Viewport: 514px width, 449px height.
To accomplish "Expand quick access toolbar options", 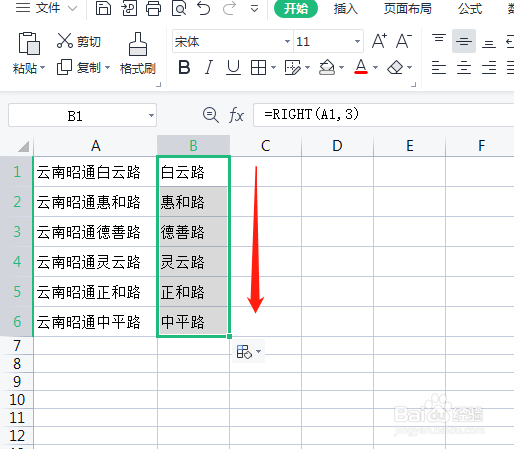I will 254,9.
